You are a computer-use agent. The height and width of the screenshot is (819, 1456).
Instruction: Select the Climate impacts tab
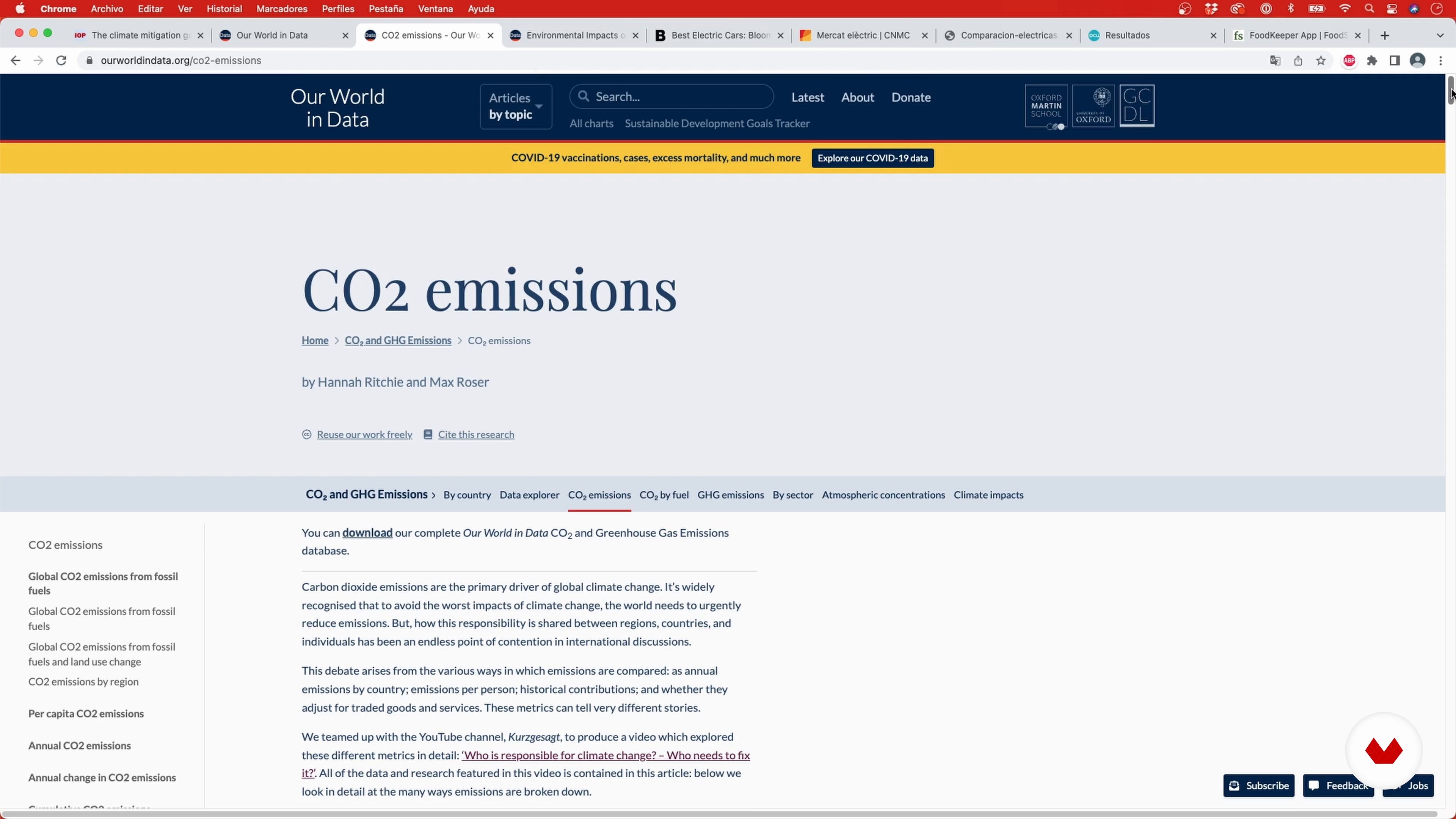pyautogui.click(x=988, y=495)
